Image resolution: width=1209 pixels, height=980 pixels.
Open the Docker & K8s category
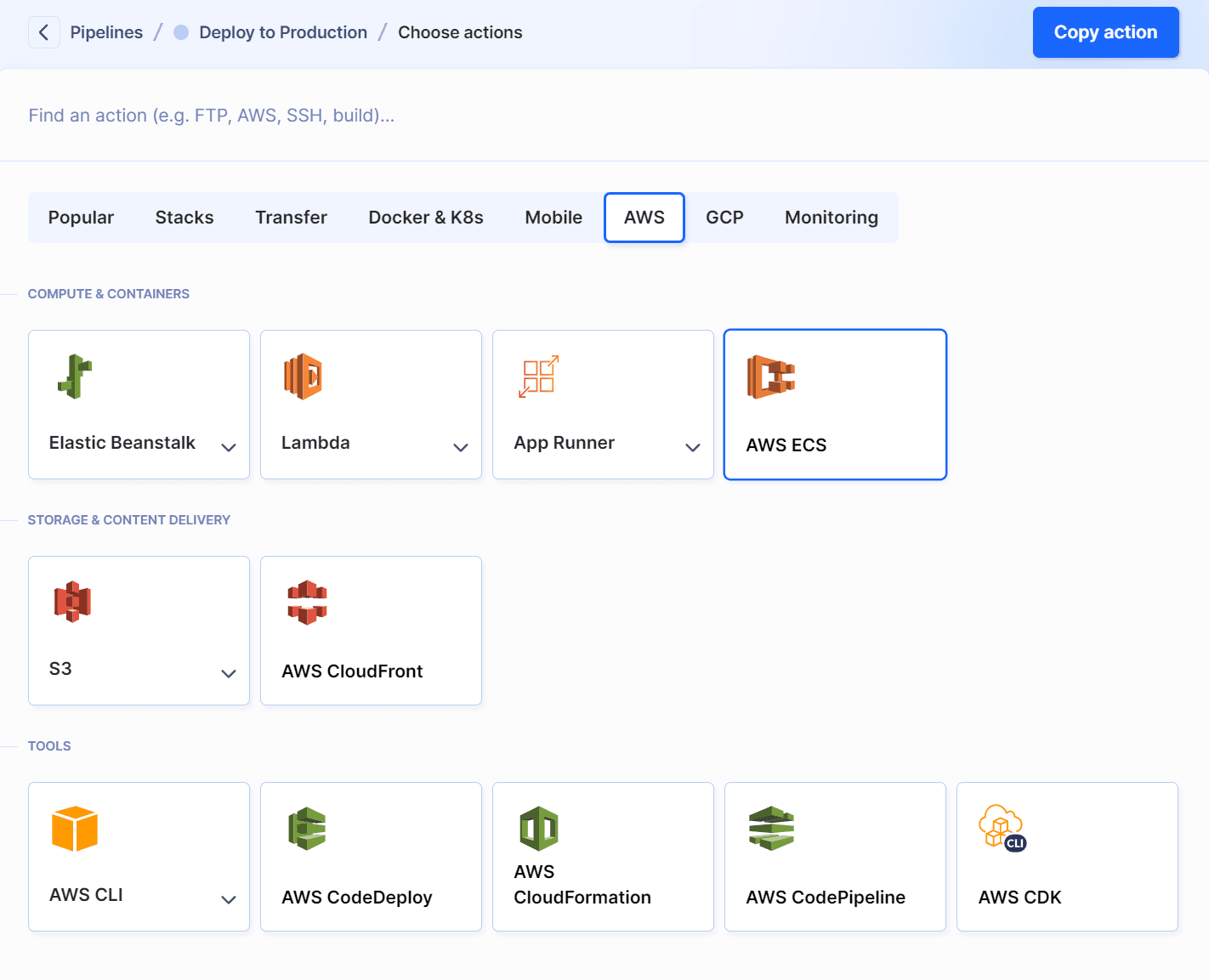[x=426, y=218]
